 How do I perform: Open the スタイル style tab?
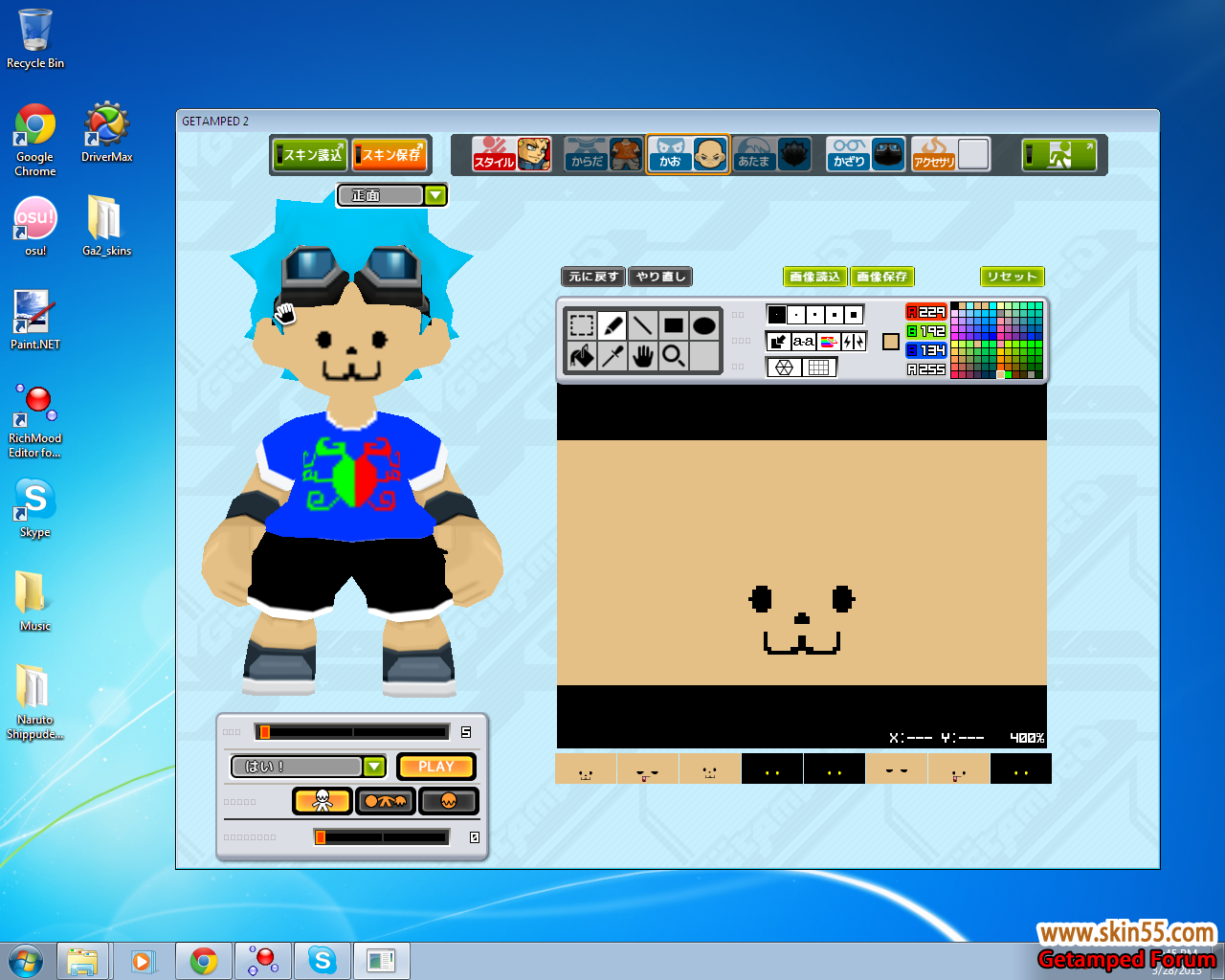512,154
